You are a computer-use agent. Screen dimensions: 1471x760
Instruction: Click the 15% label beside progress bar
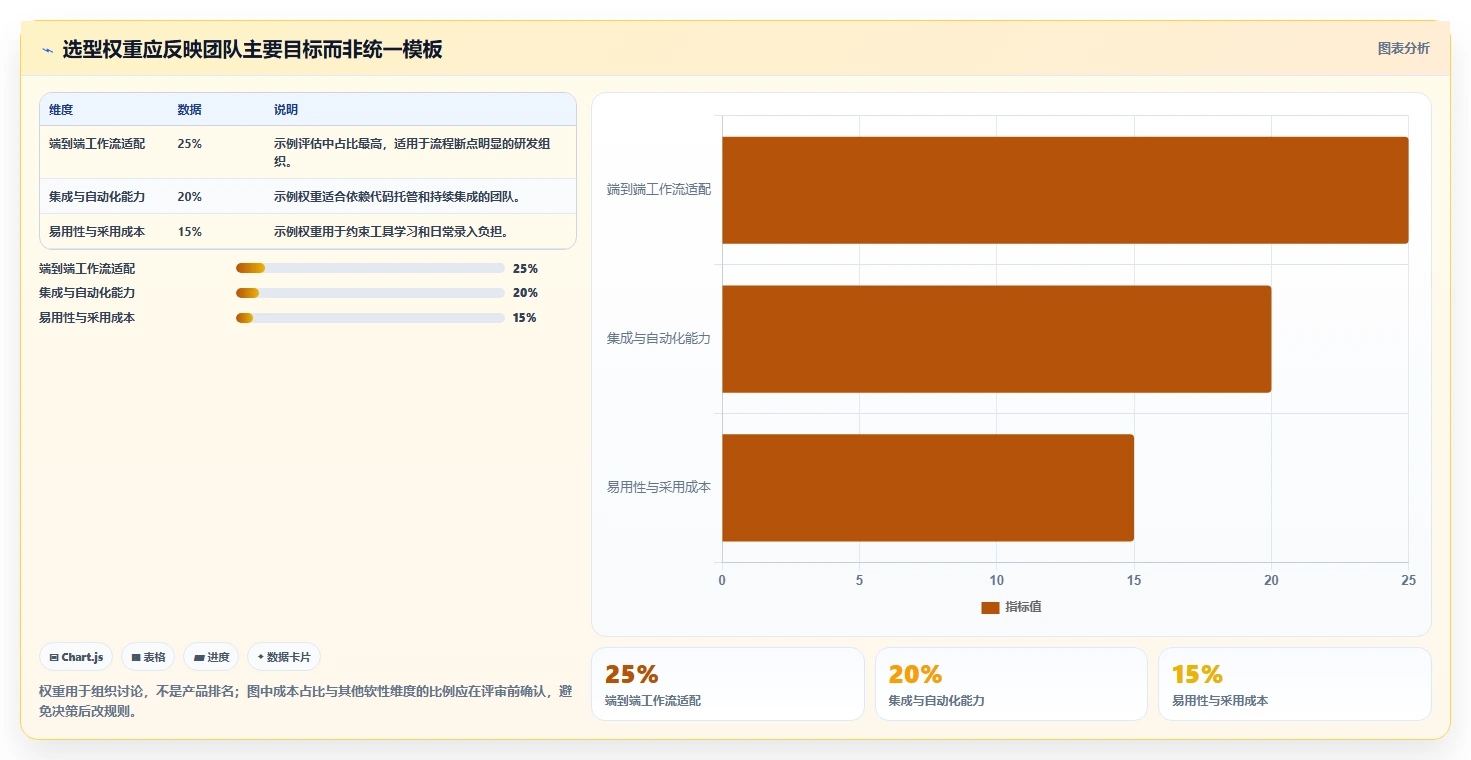click(x=525, y=318)
